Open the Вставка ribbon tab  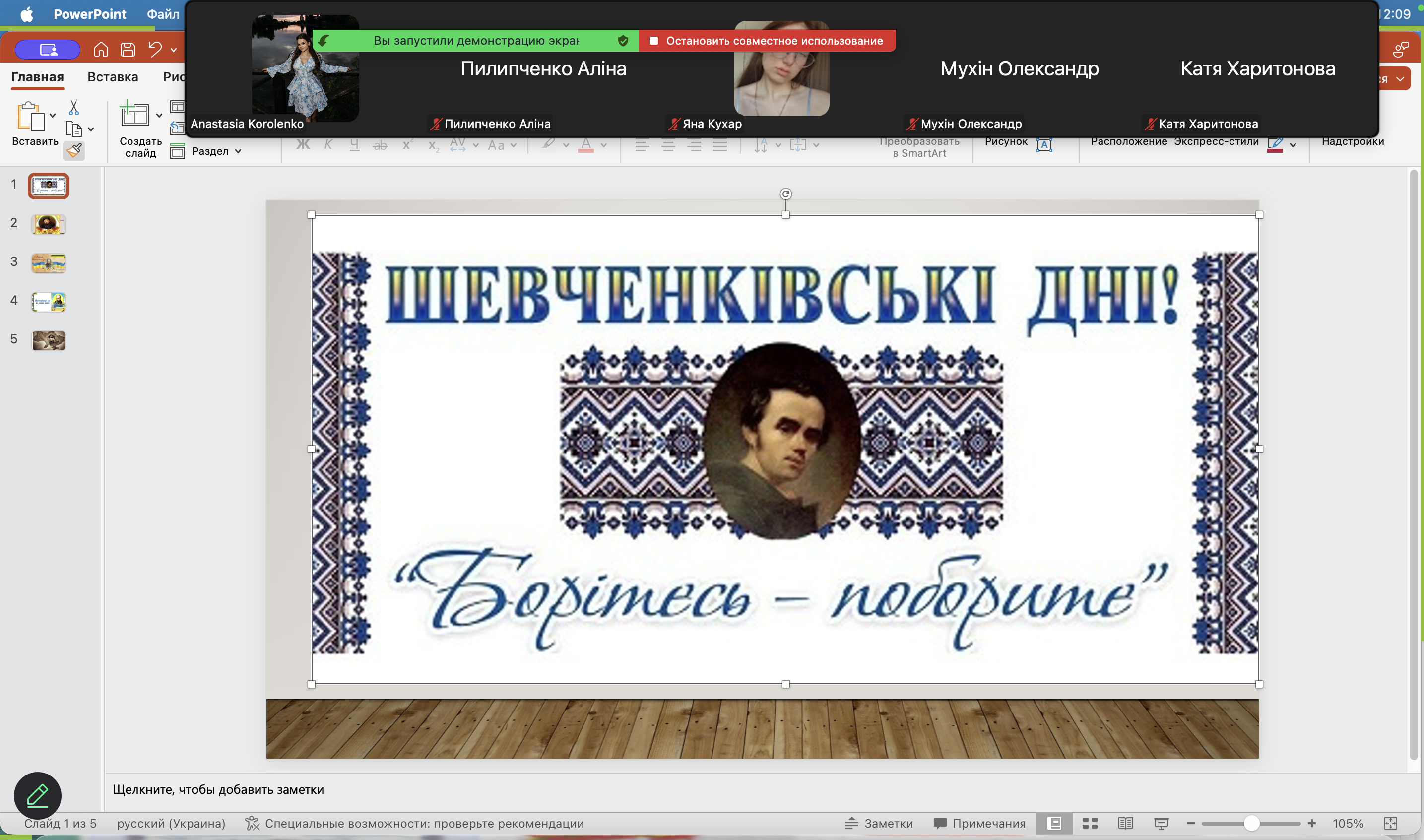113,77
